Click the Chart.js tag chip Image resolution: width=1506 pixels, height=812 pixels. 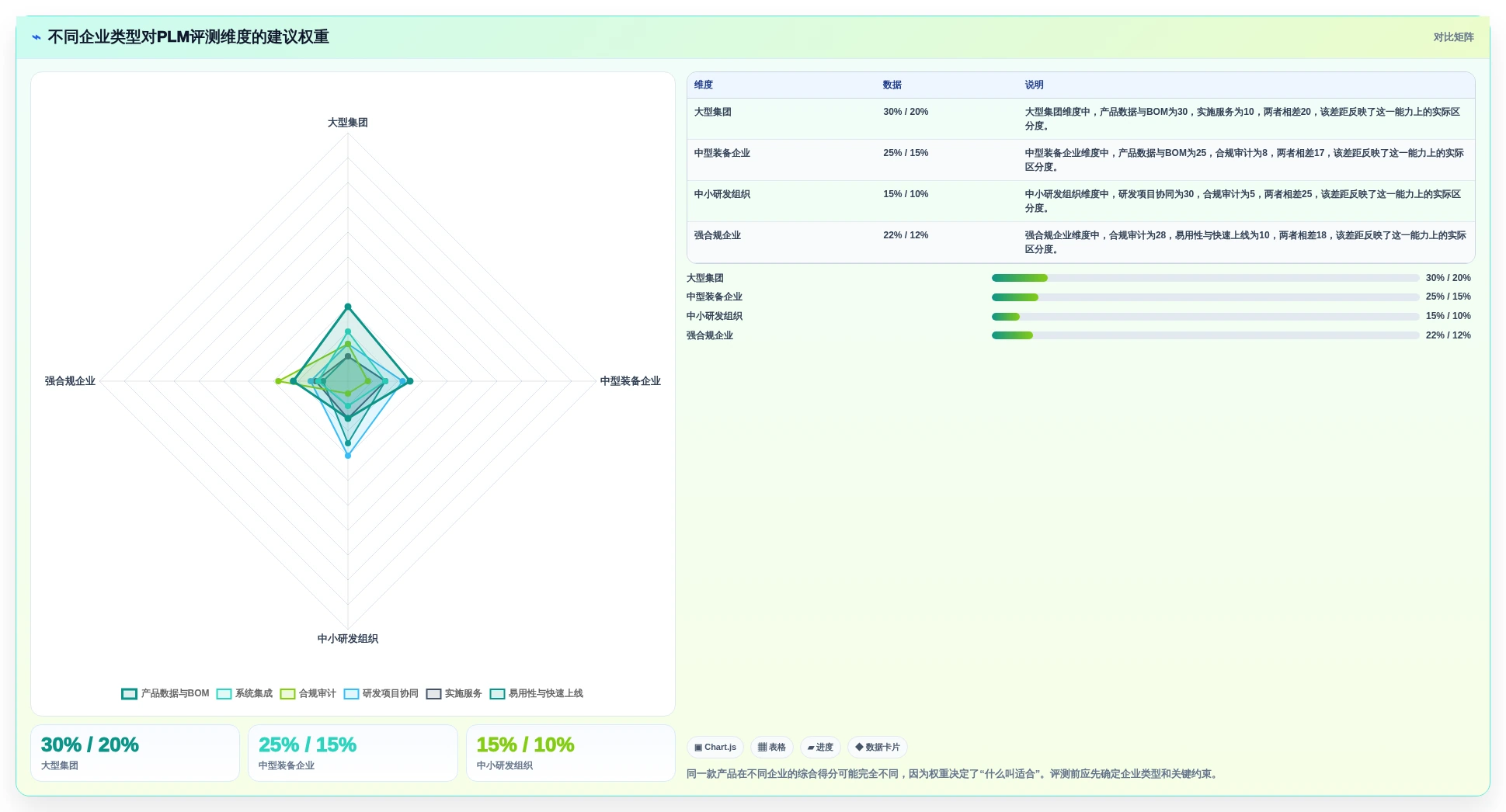tap(715, 747)
